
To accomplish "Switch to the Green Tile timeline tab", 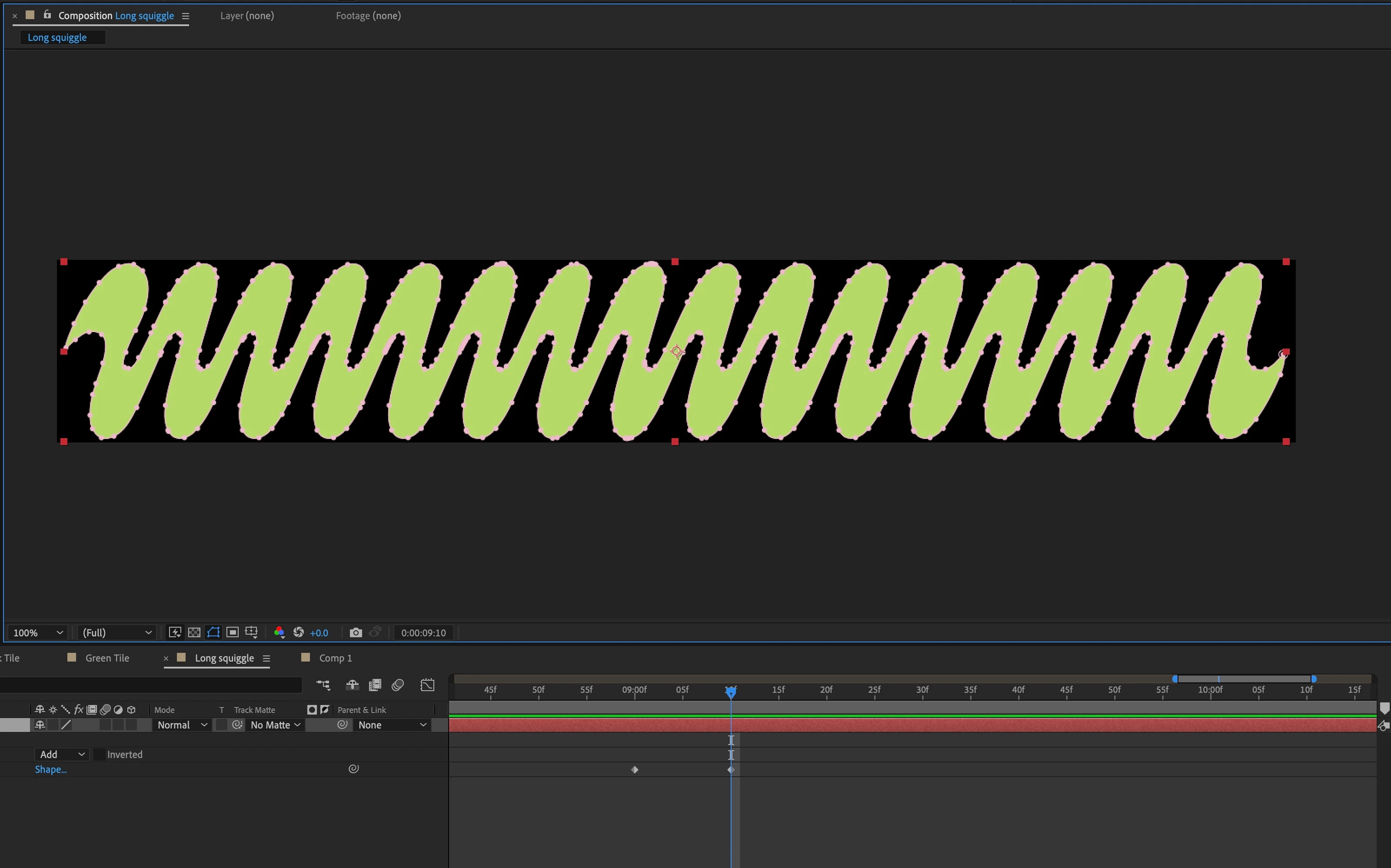I will [x=107, y=658].
